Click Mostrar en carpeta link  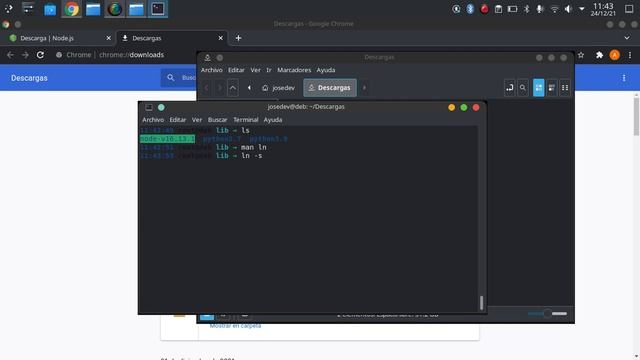[235, 326]
